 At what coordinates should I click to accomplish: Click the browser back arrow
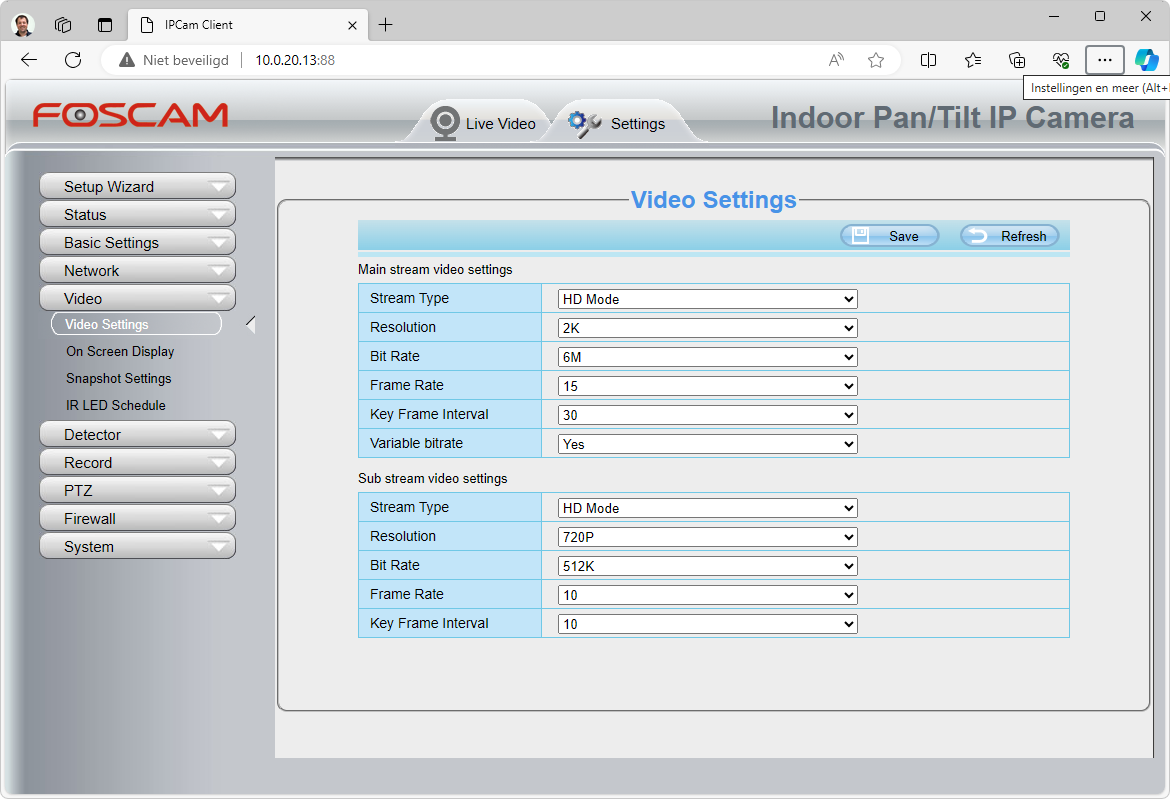point(29,60)
